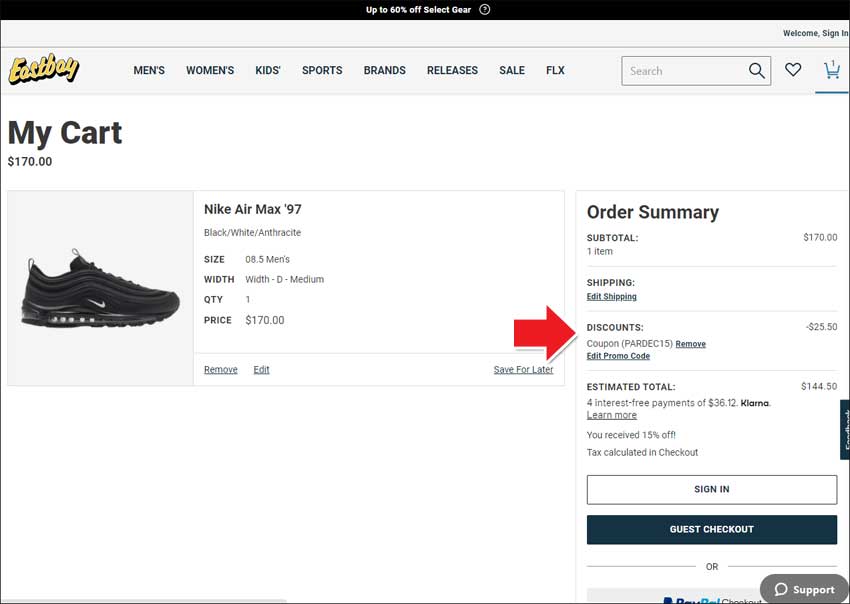Click Save For Later link
Viewport: 850px width, 604px height.
tap(523, 370)
